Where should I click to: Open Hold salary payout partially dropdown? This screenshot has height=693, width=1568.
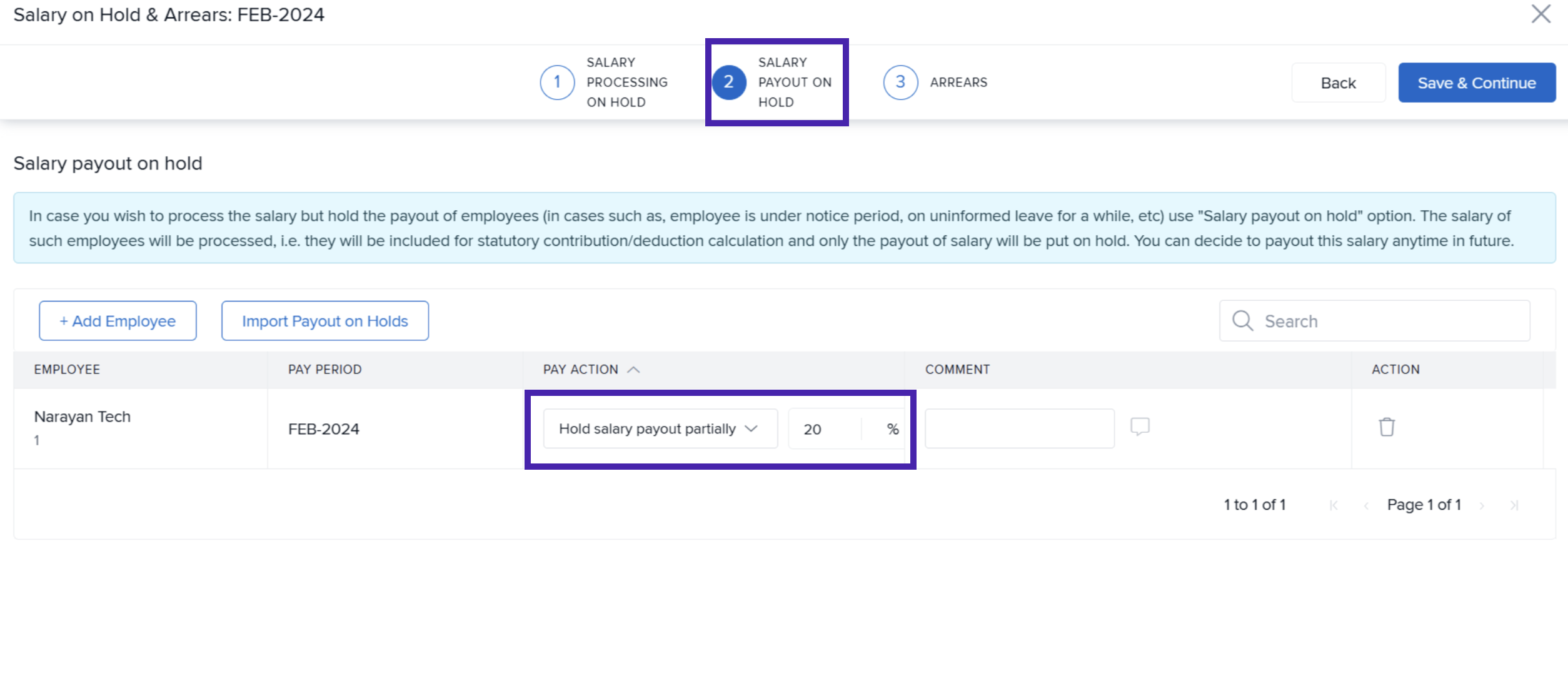click(x=660, y=429)
